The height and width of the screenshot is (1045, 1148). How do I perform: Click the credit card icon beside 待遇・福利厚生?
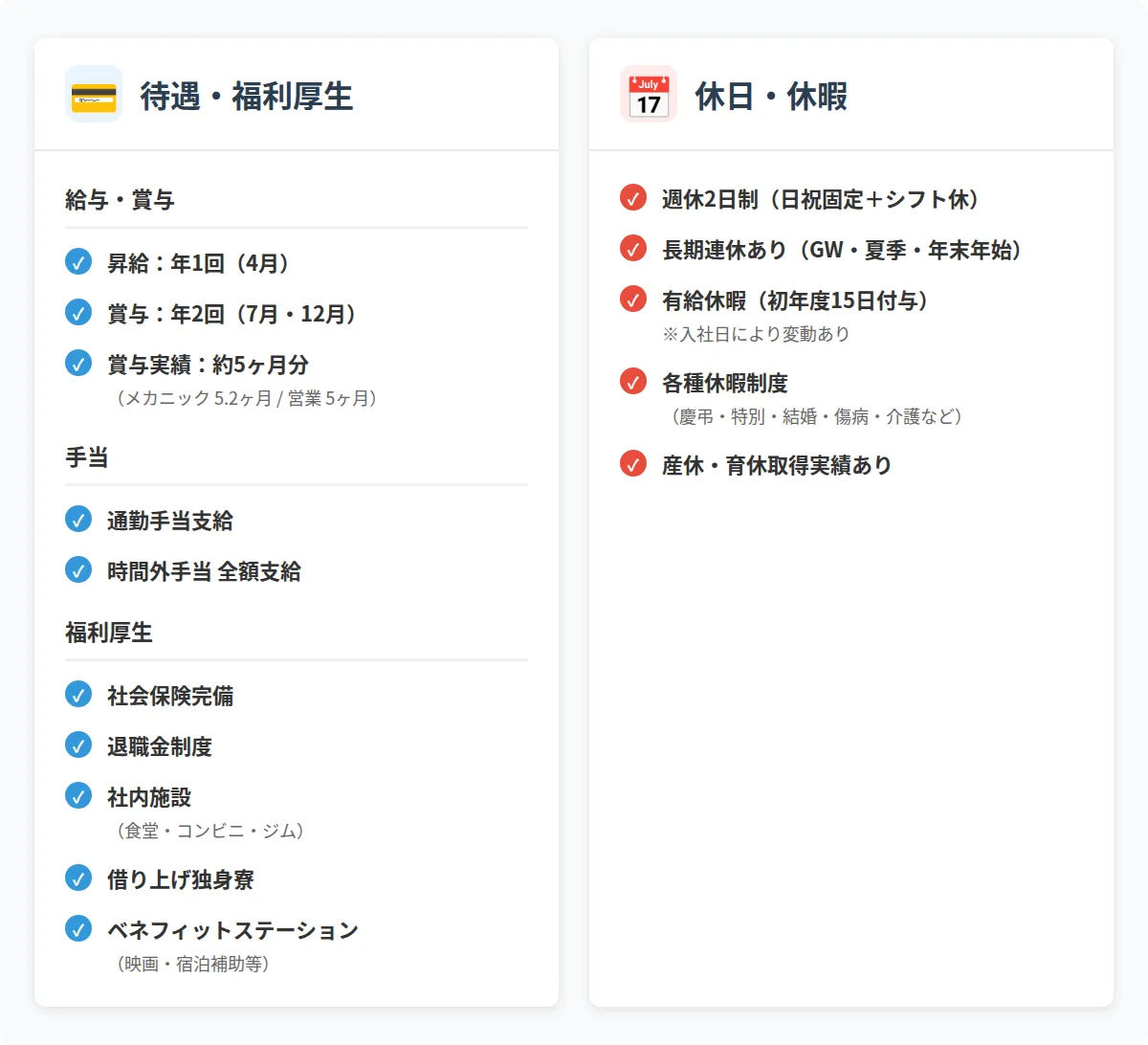(94, 95)
